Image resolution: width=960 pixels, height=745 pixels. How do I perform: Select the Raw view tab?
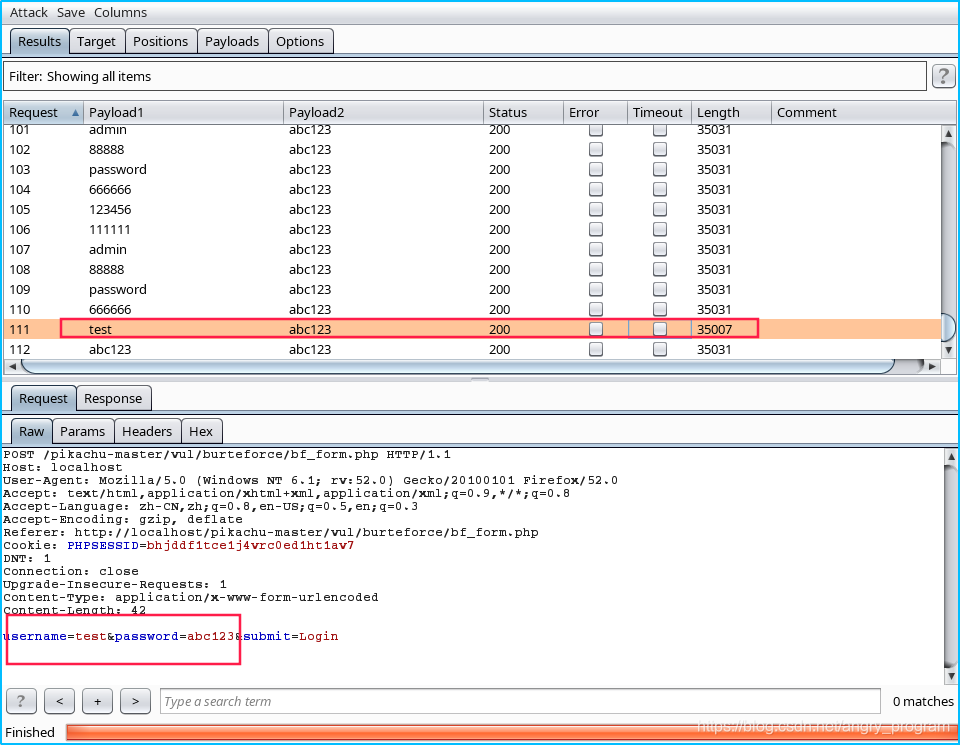(32, 432)
